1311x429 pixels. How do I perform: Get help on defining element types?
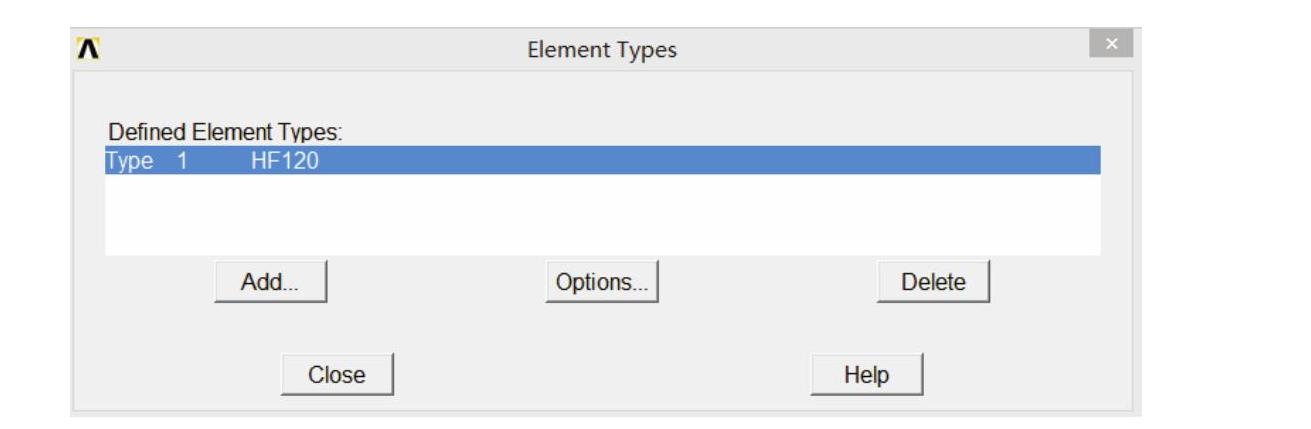[866, 375]
